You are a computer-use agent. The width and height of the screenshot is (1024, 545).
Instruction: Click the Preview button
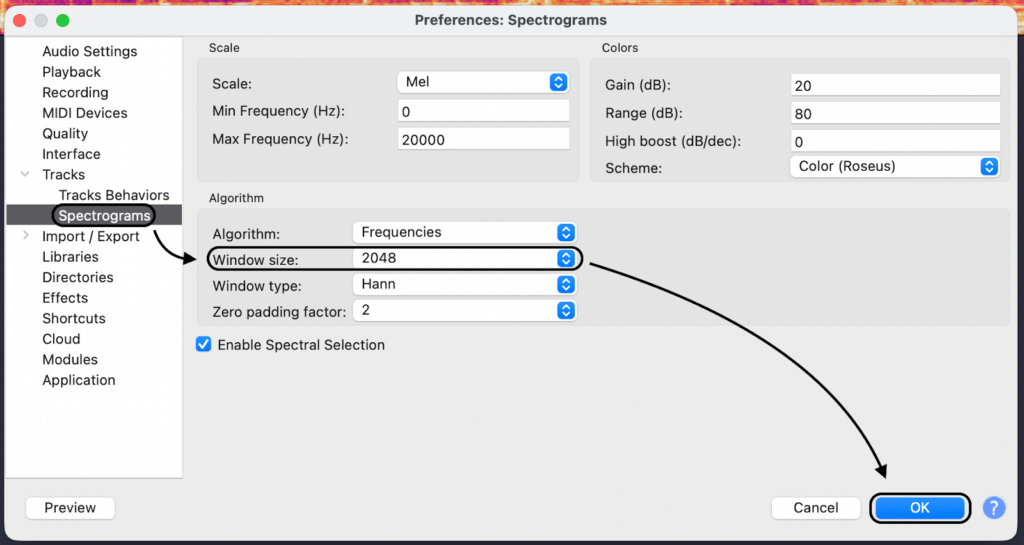coord(70,508)
